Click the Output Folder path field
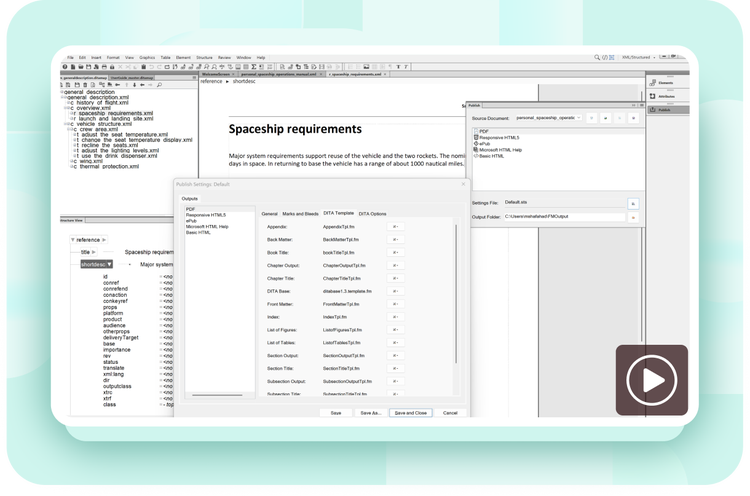The image size is (750, 496). tap(564, 217)
